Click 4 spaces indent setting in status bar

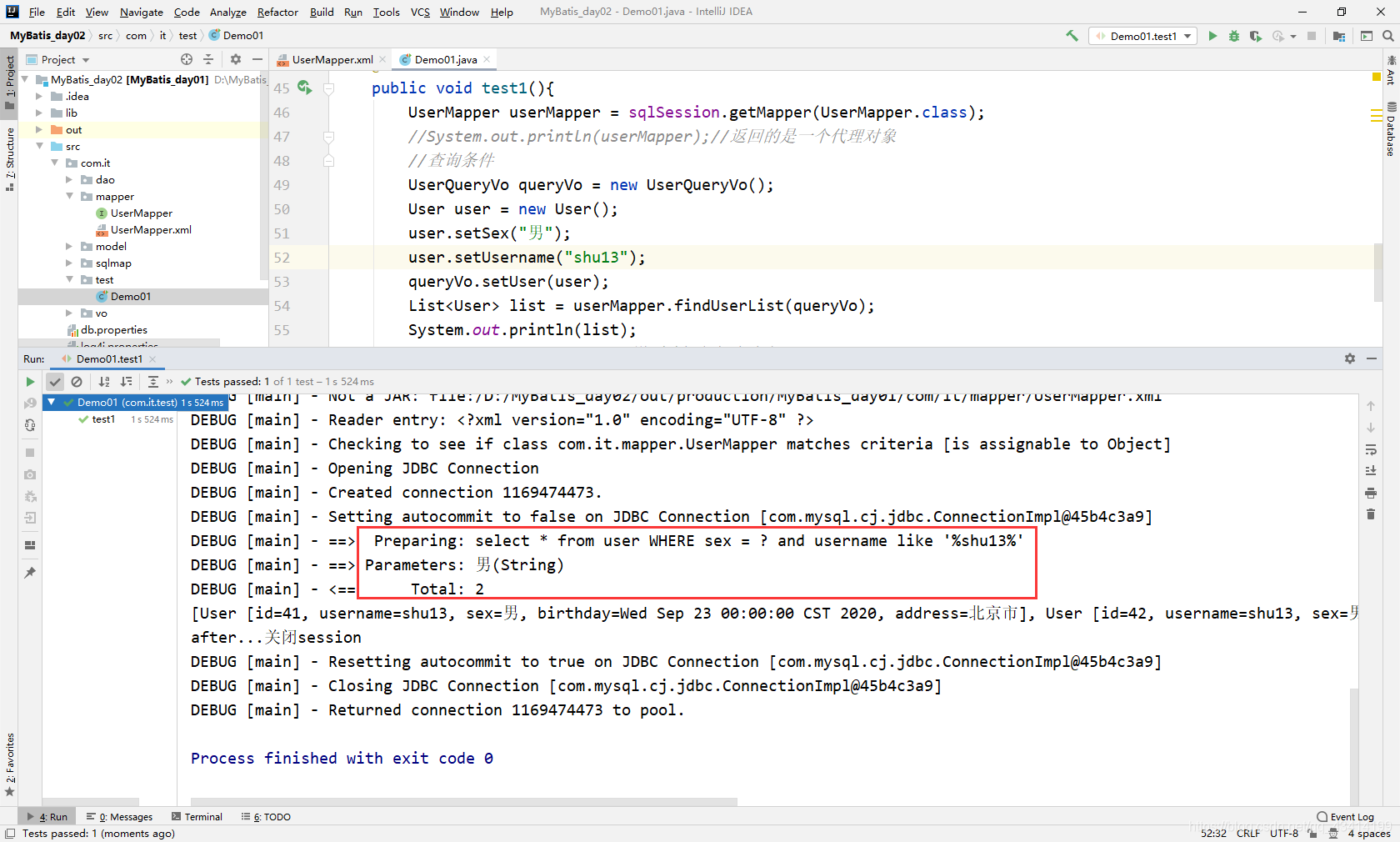click(1369, 834)
